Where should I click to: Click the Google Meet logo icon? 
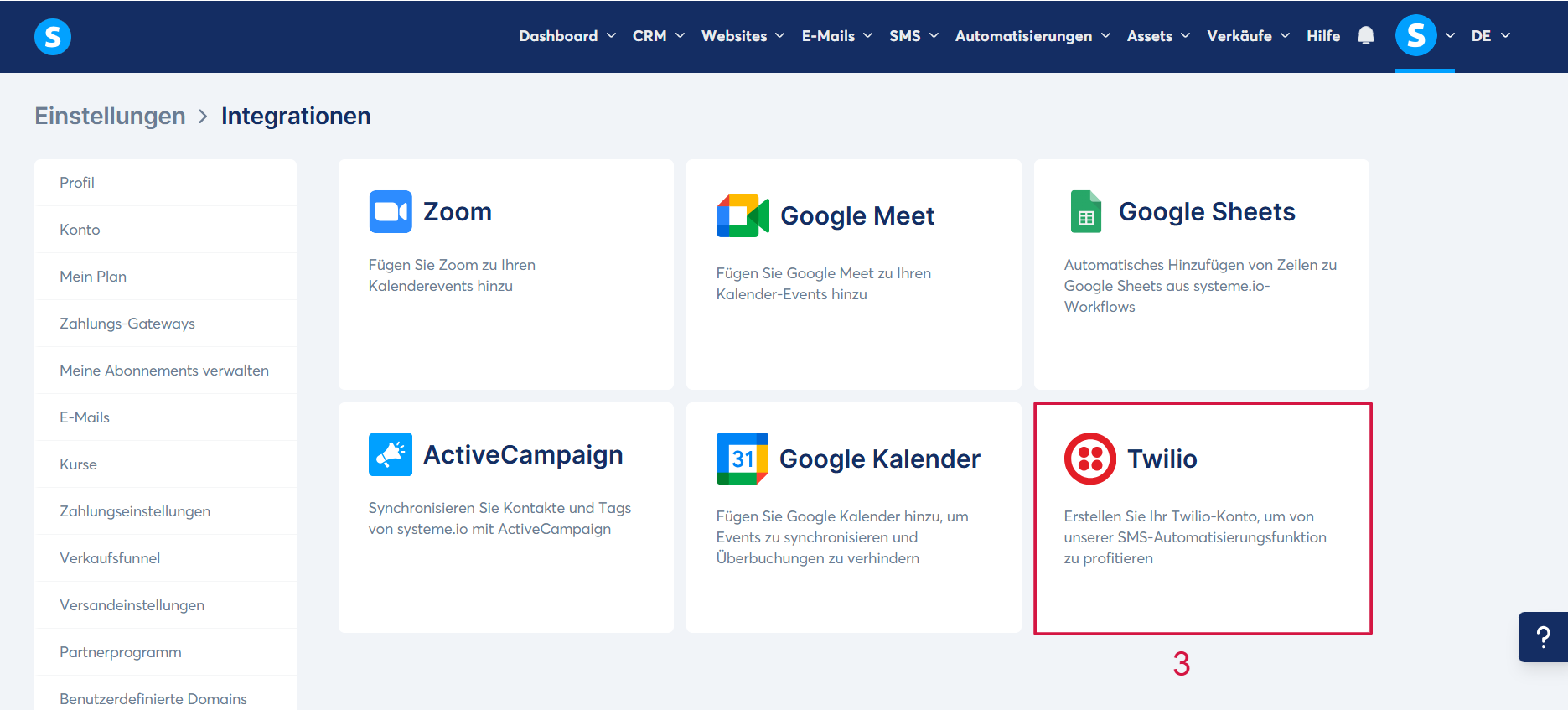tap(743, 215)
